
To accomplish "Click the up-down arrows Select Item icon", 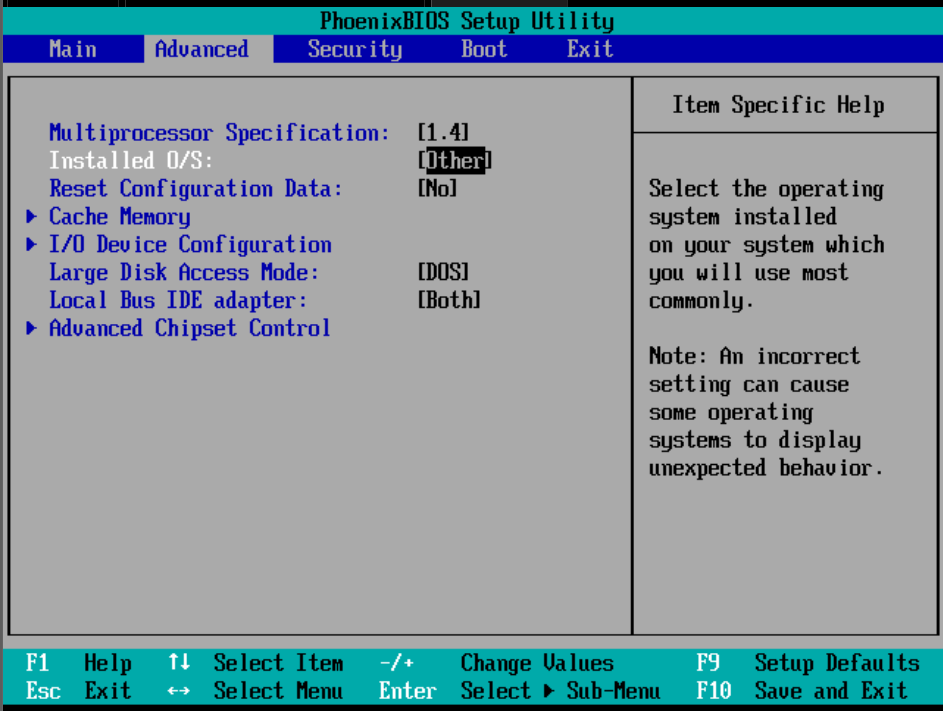I will (179, 662).
